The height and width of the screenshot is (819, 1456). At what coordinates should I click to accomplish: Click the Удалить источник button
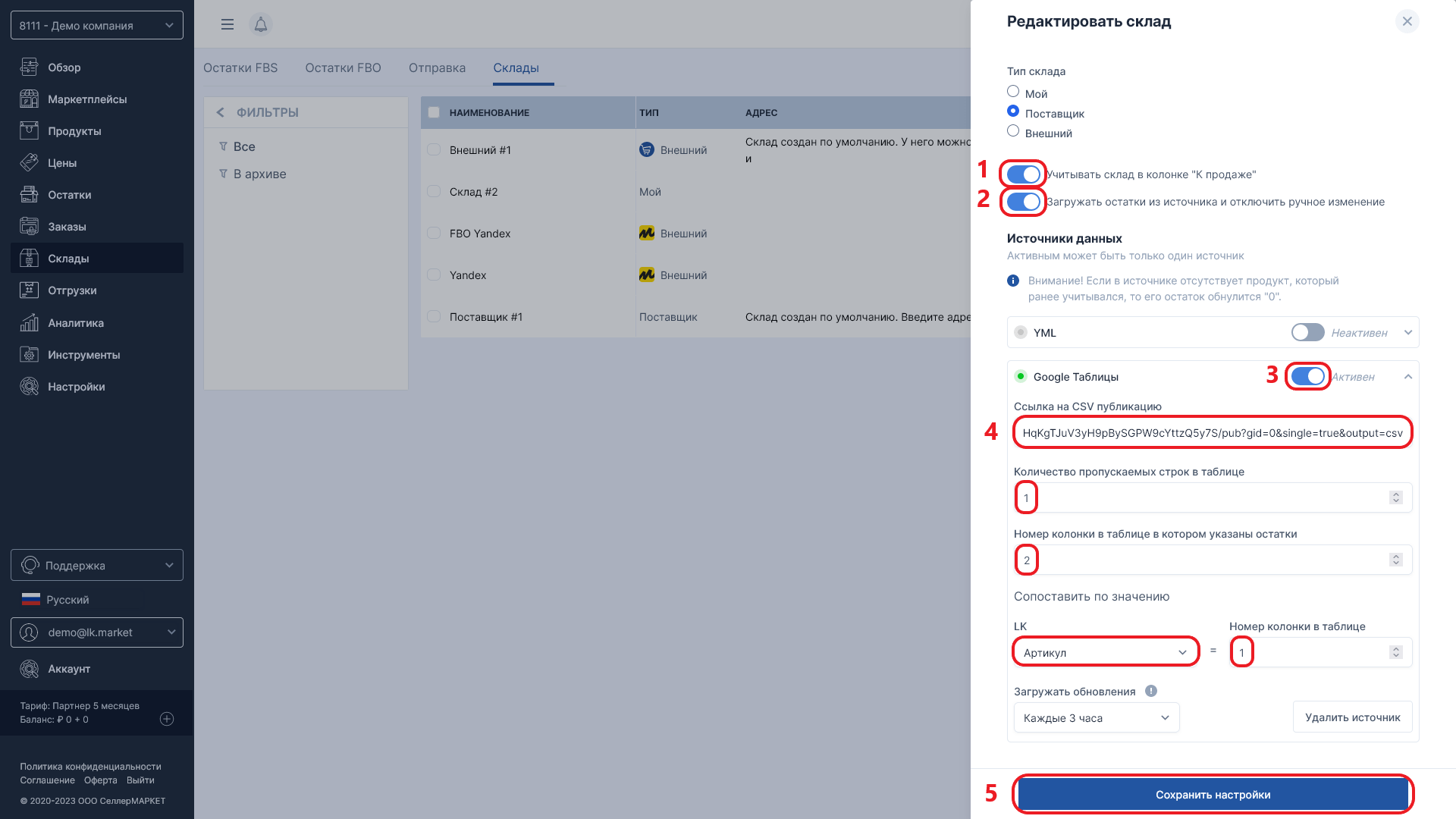point(1352,717)
